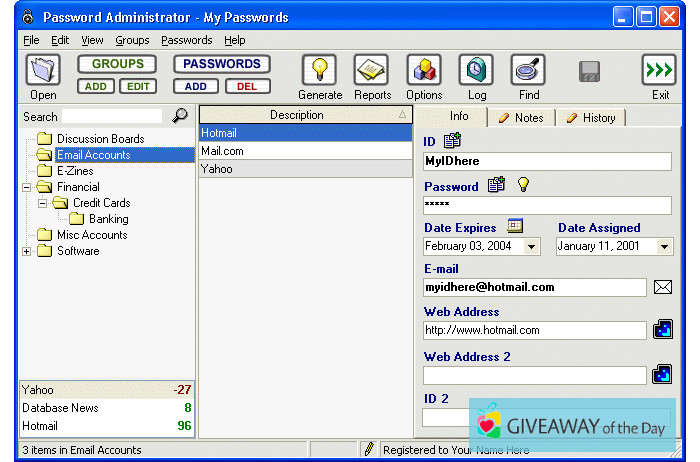Click the envelope icon to send e-mail

662,287
